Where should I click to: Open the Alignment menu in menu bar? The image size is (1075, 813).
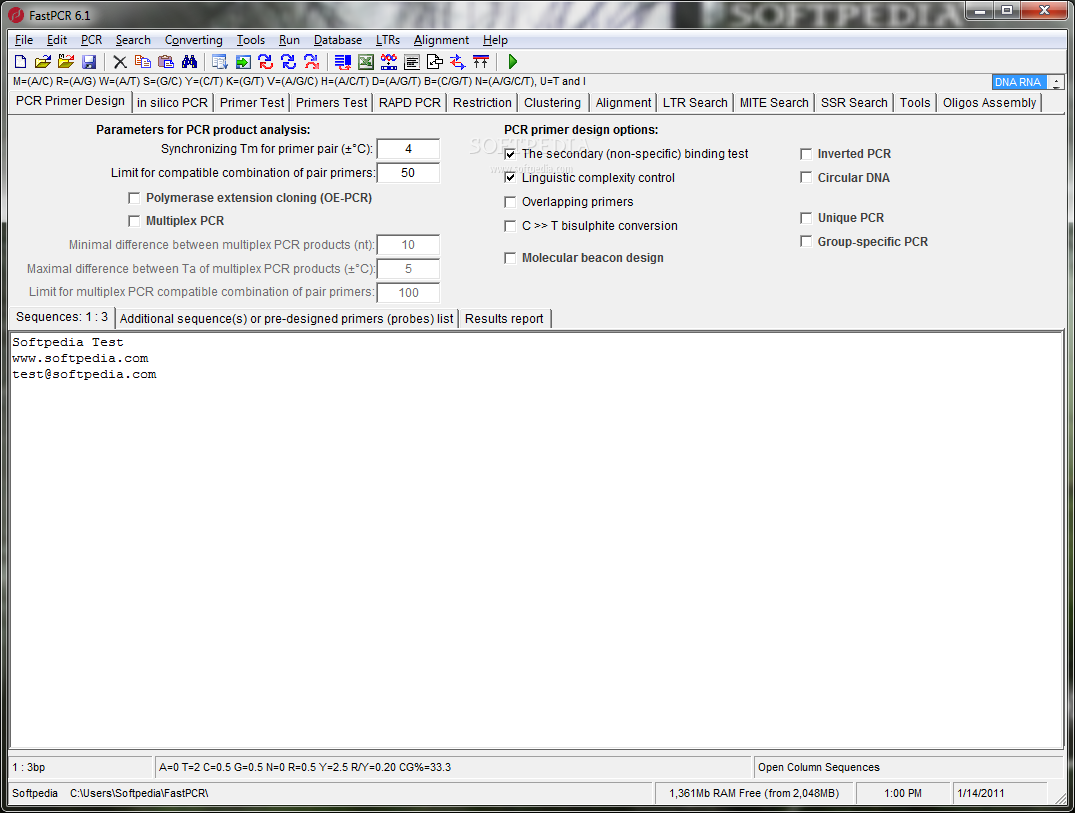pos(441,40)
